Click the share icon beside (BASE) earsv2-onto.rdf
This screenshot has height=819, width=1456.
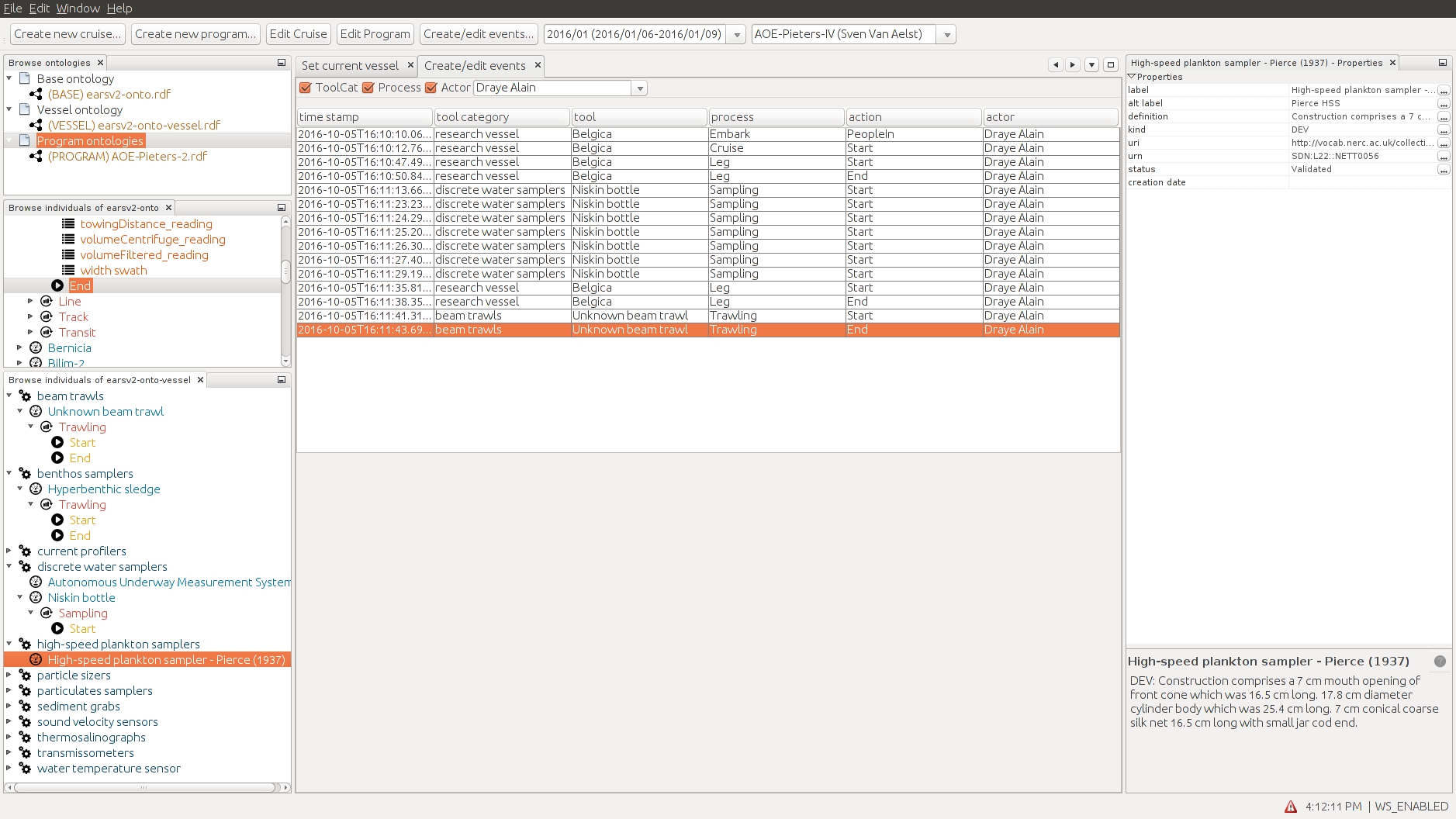point(36,95)
